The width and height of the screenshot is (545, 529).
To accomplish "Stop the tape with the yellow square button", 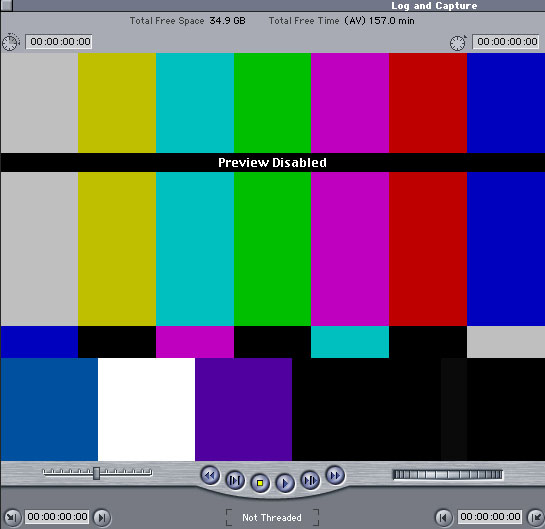I will 260,483.
